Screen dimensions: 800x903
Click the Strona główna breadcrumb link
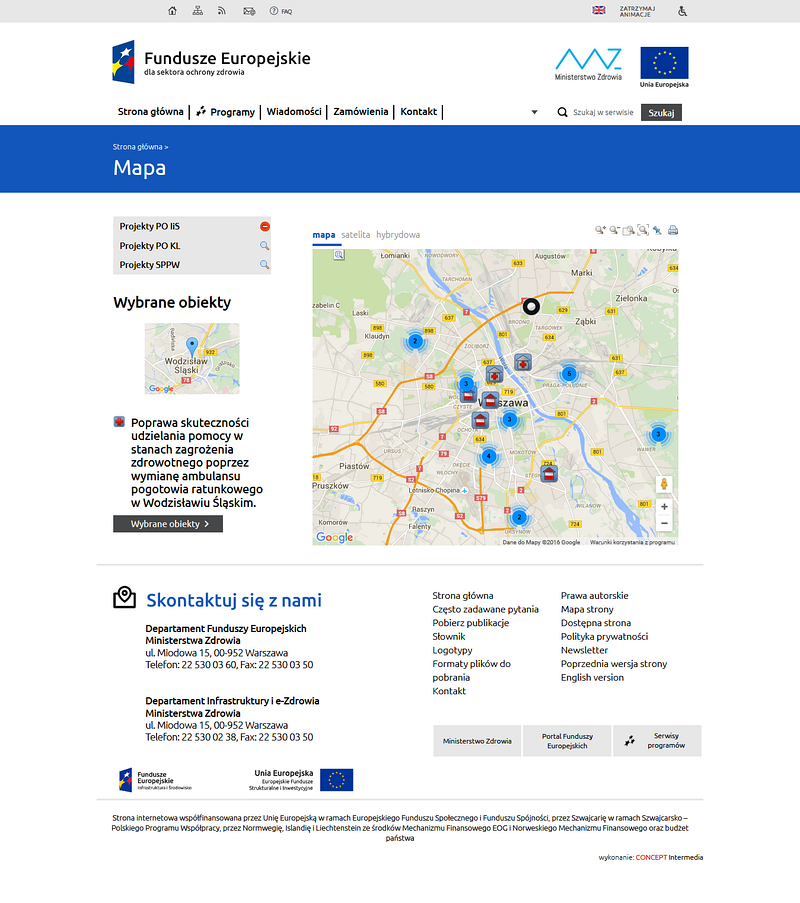(138, 147)
